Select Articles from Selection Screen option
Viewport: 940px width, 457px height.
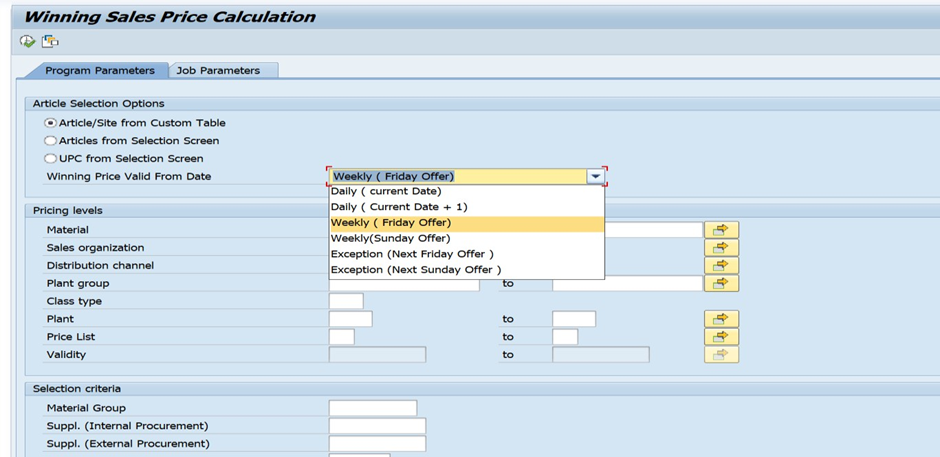point(51,141)
